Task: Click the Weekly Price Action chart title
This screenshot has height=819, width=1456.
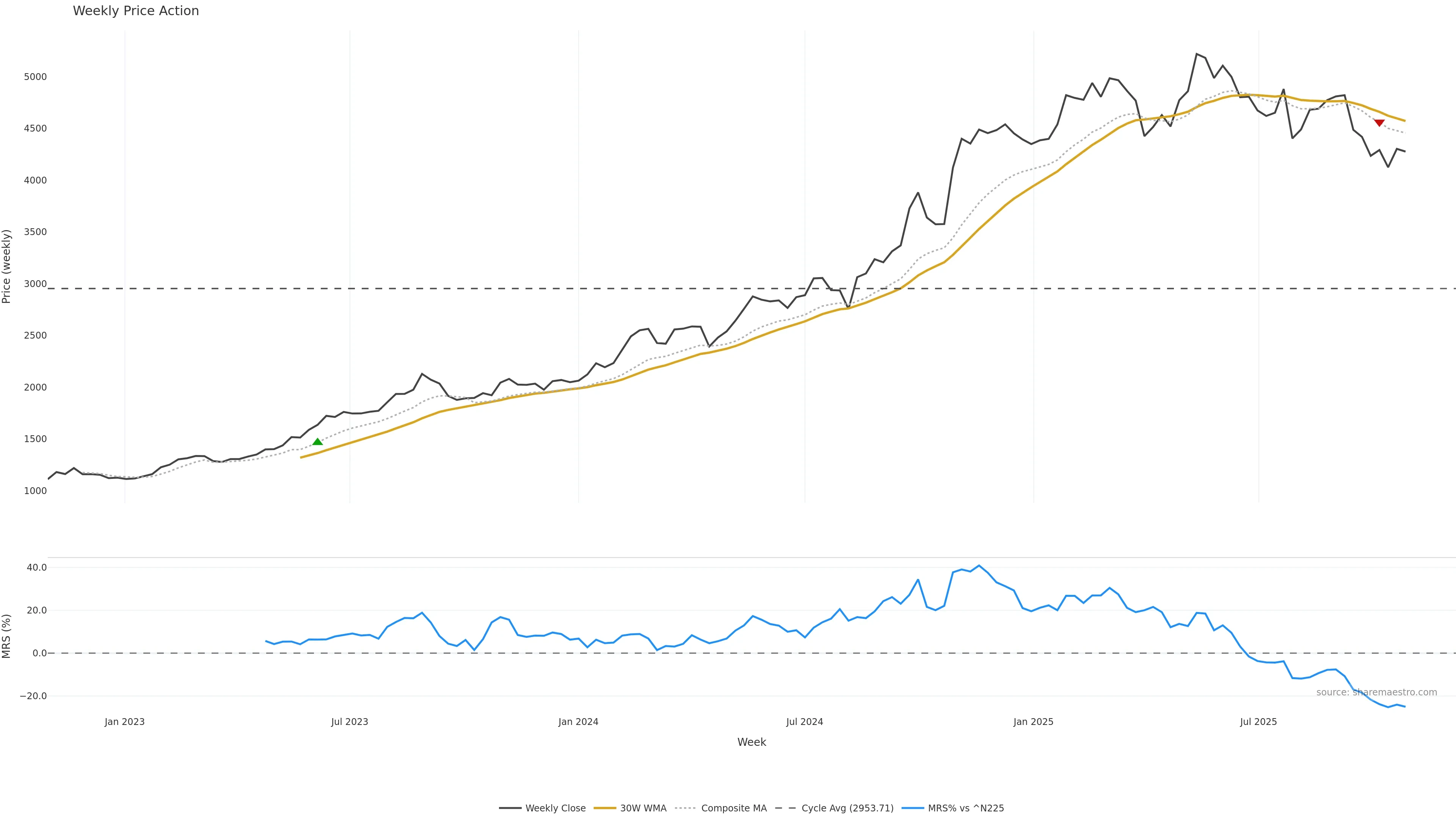Action: point(136,11)
